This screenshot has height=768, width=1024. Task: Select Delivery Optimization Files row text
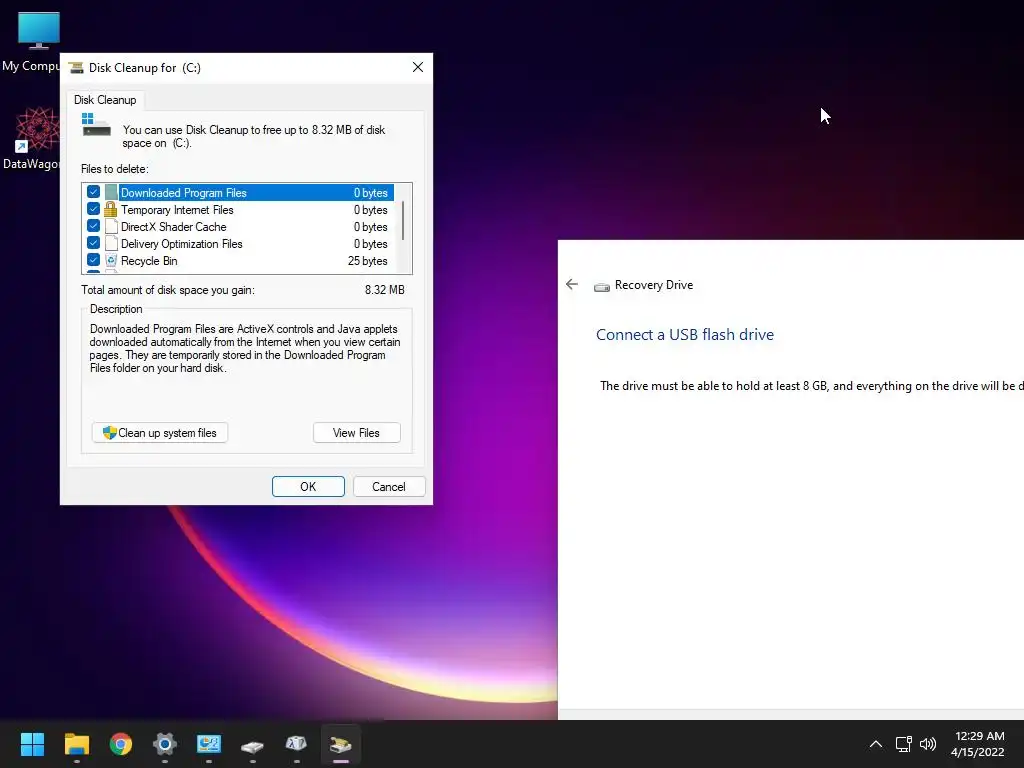pos(182,244)
